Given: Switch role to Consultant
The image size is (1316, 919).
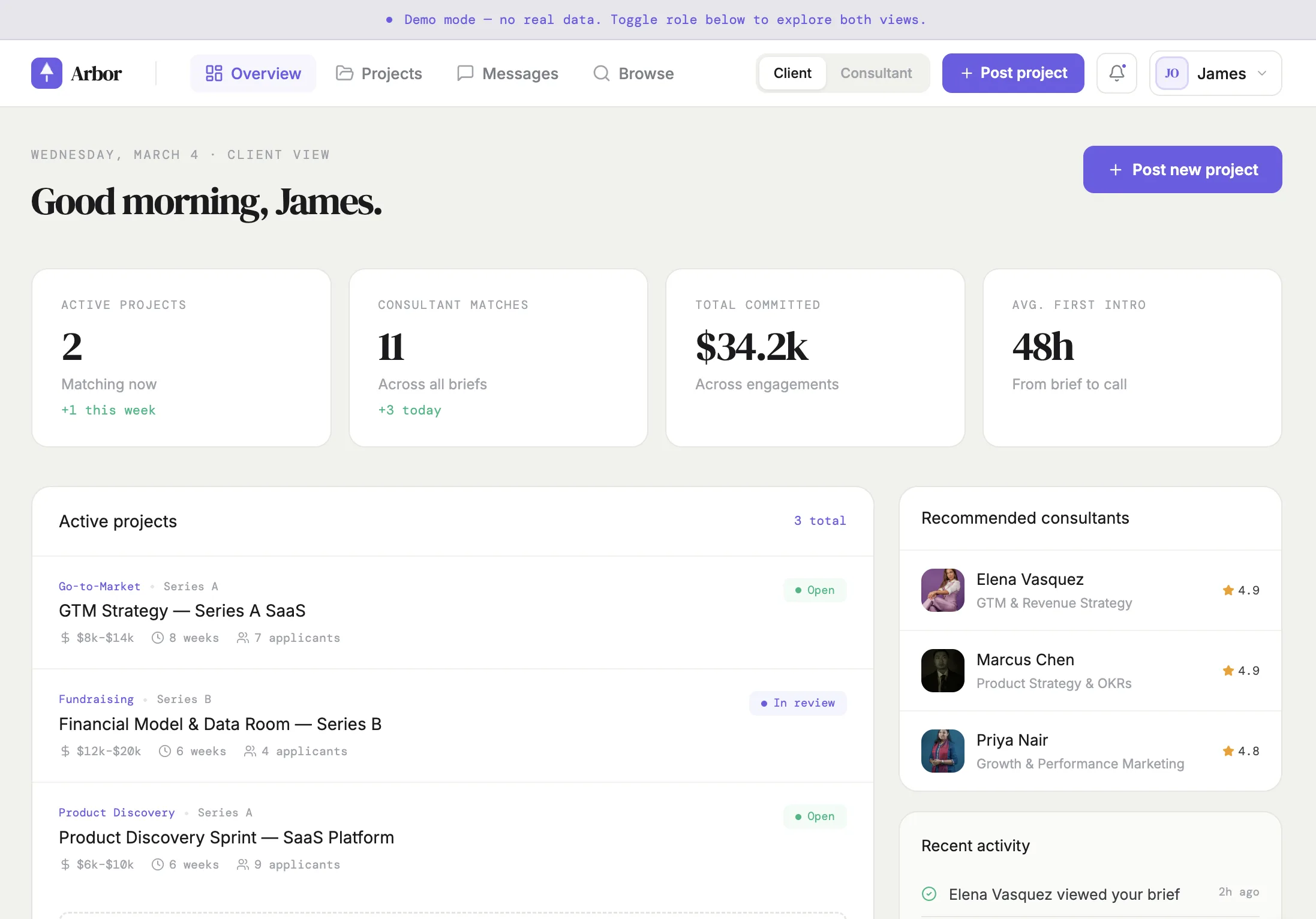Looking at the screenshot, I should pyautogui.click(x=876, y=73).
